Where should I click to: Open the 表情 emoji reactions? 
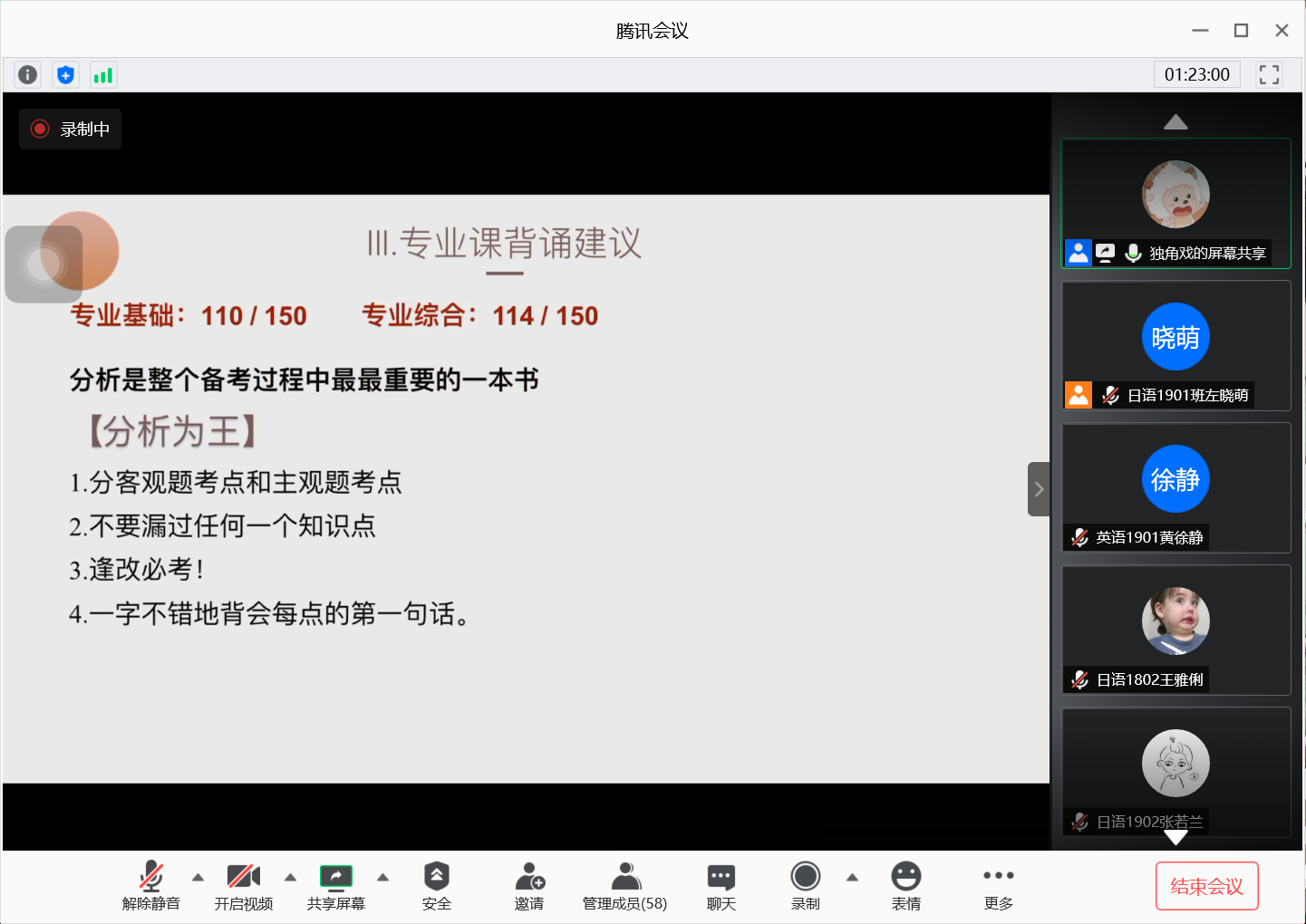pyautogui.click(x=905, y=885)
